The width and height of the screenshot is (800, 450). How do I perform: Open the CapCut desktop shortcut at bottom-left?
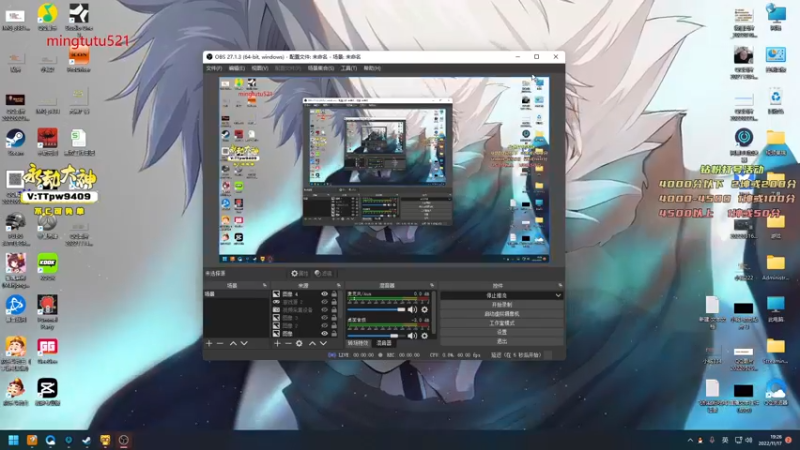click(x=47, y=392)
